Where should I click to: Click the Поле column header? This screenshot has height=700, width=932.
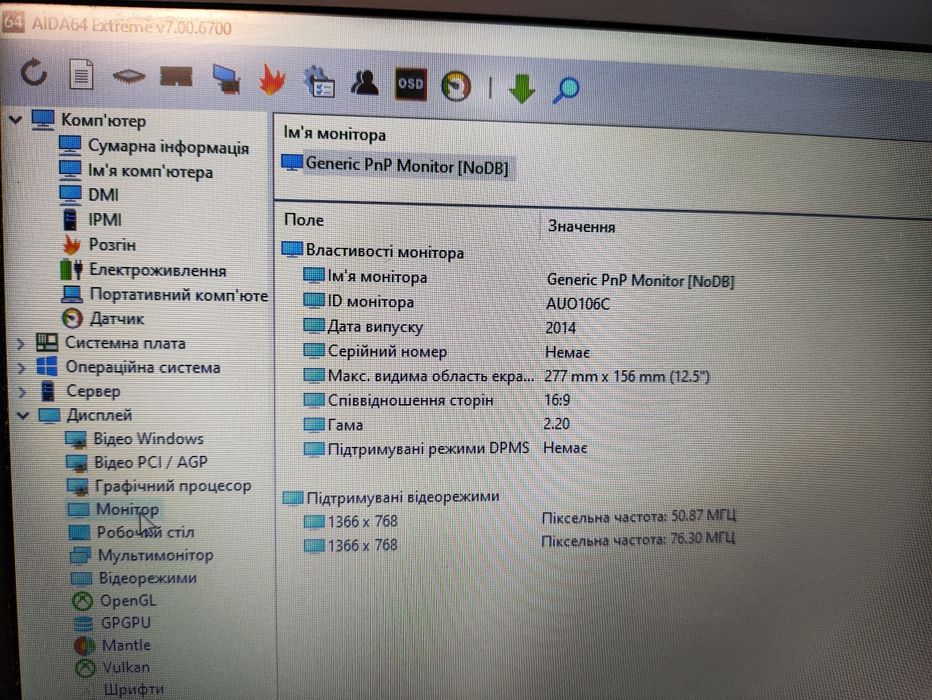pos(304,220)
